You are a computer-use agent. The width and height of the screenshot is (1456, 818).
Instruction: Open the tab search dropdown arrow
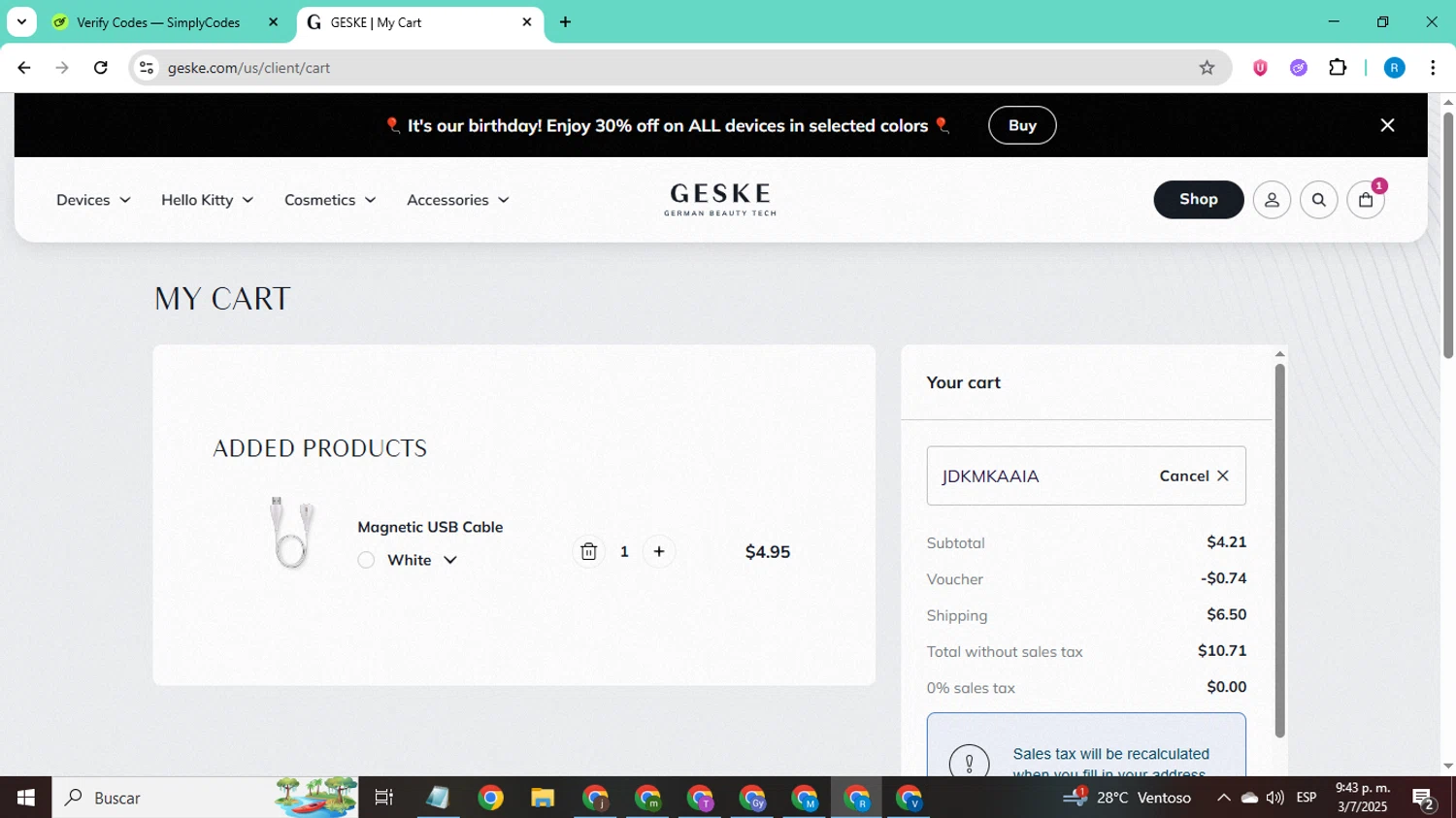tap(21, 22)
